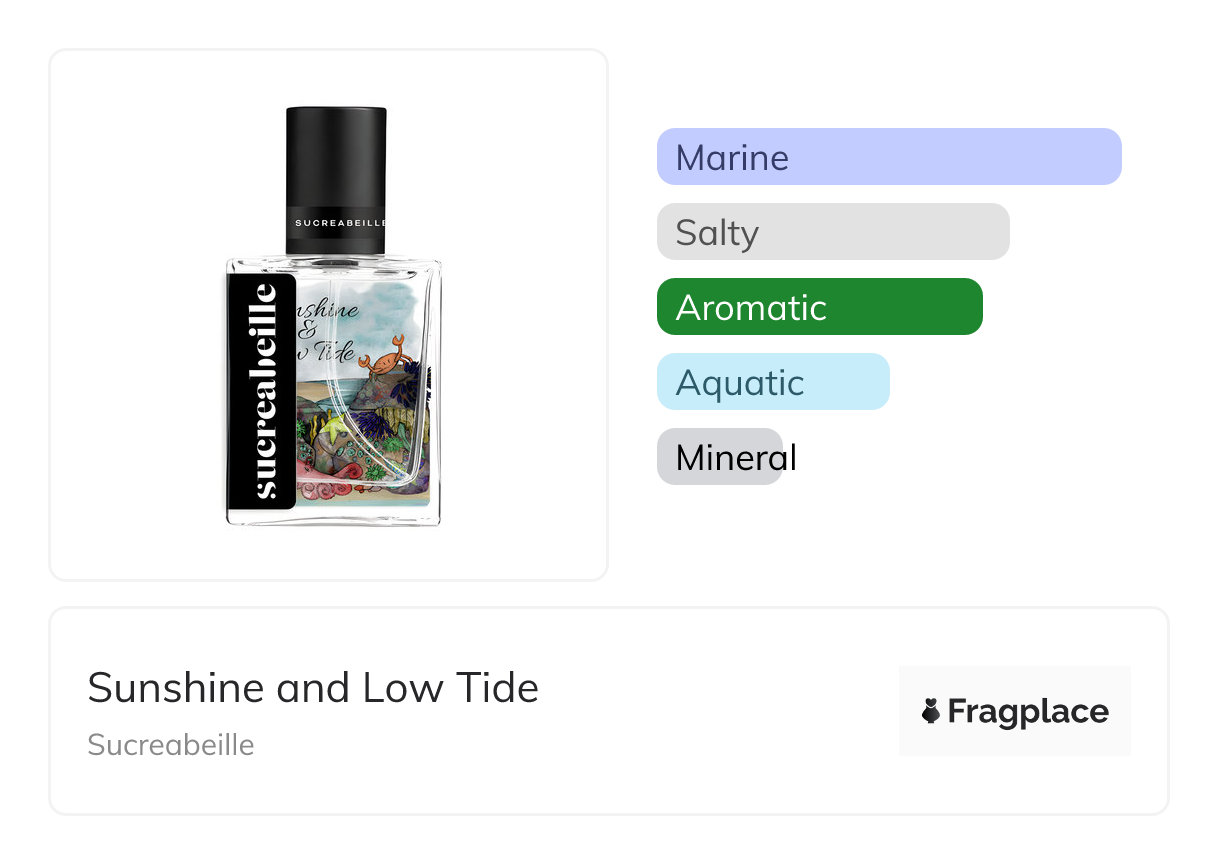Image resolution: width=1218 pixels, height=864 pixels.
Task: Choose the green Aromatic accord bar
Action: click(819, 307)
